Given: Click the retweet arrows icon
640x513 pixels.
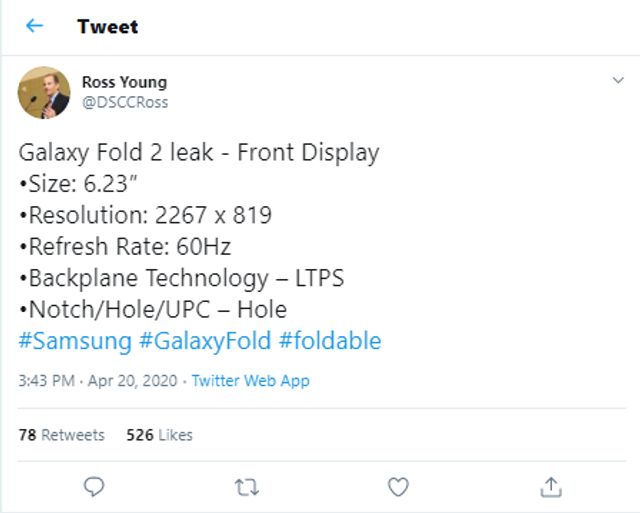Looking at the screenshot, I should pyautogui.click(x=246, y=486).
